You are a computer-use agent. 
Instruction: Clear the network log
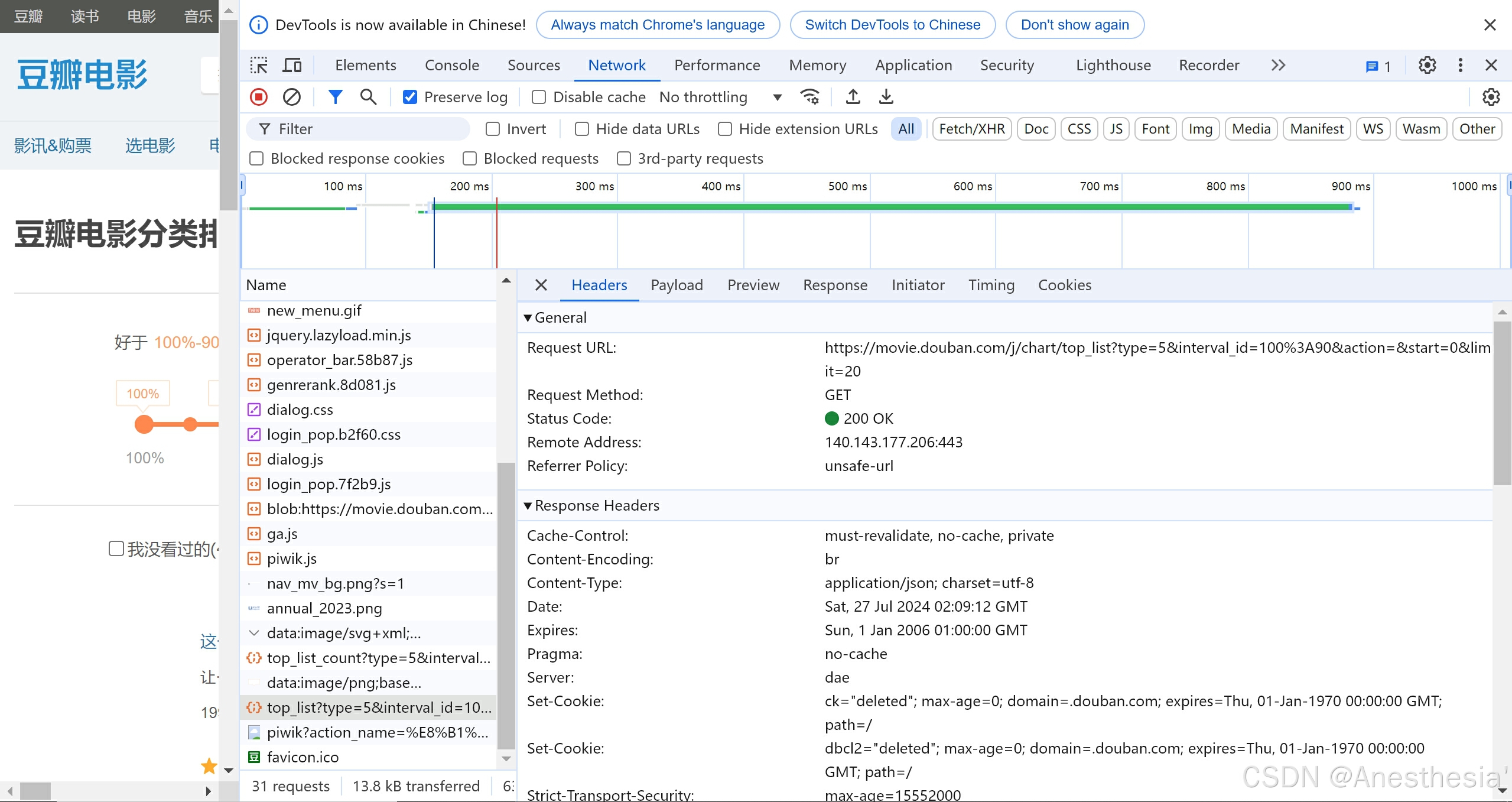(x=292, y=97)
